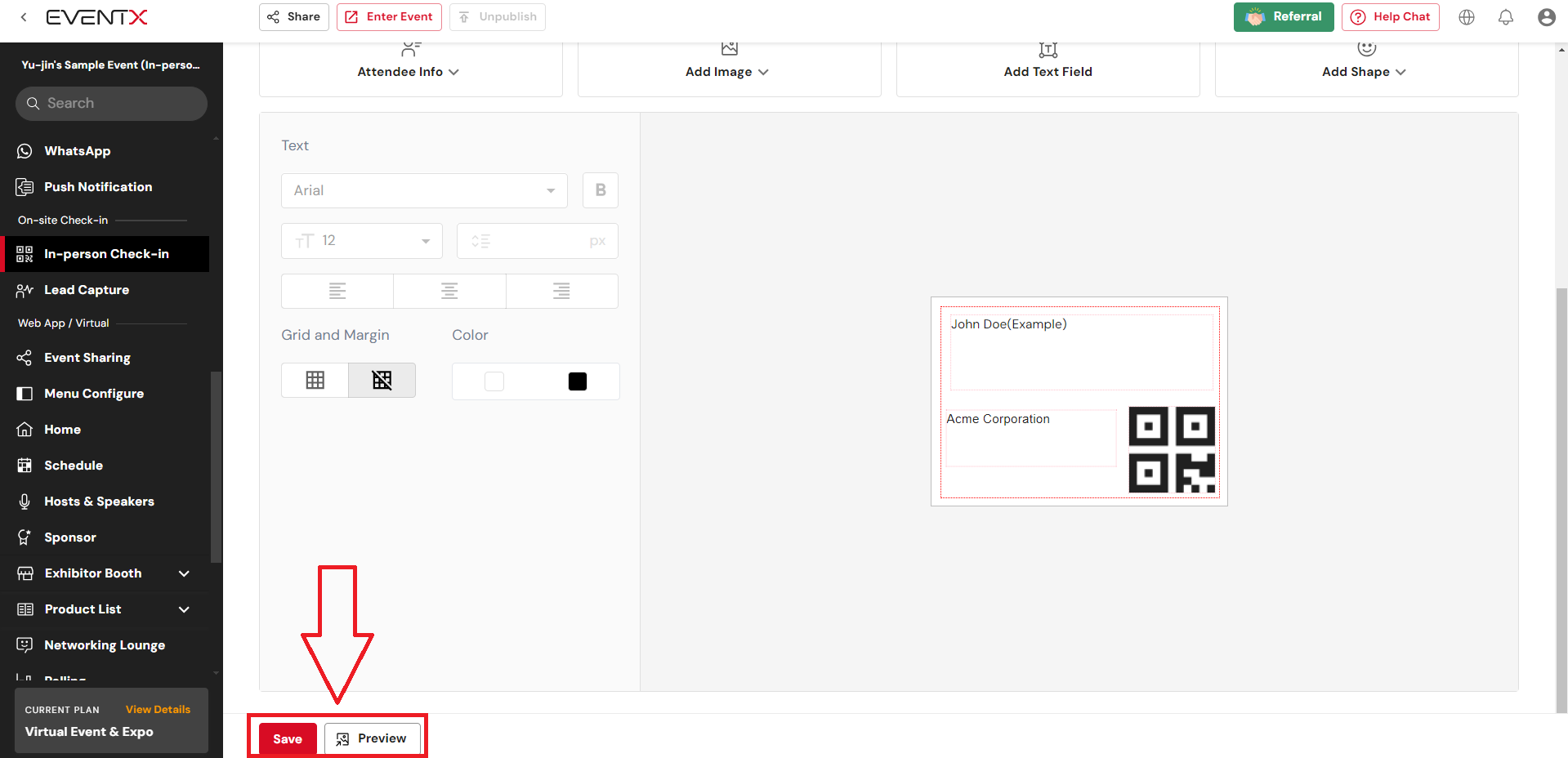Click the EventX logo
The height and width of the screenshot is (758, 1568).
pyautogui.click(x=96, y=17)
